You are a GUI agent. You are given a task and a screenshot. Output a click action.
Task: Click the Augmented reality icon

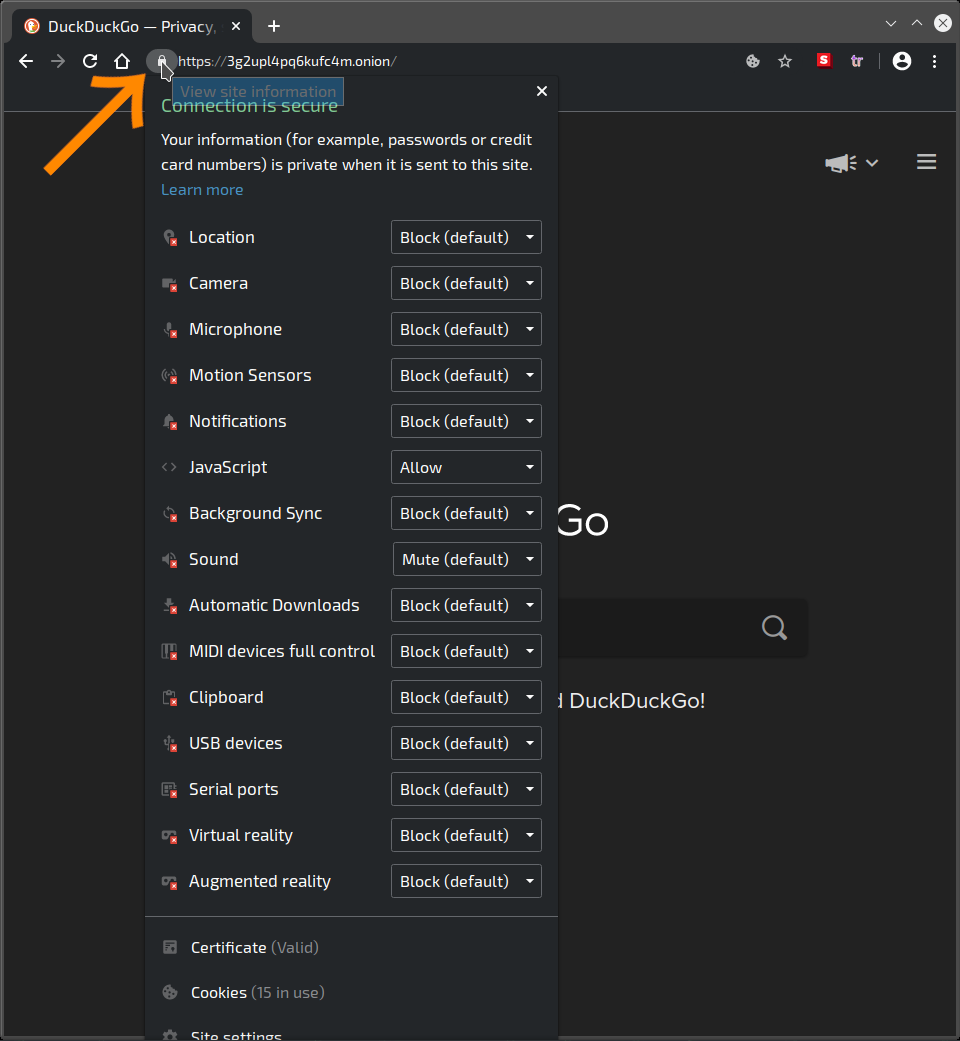[170, 882]
